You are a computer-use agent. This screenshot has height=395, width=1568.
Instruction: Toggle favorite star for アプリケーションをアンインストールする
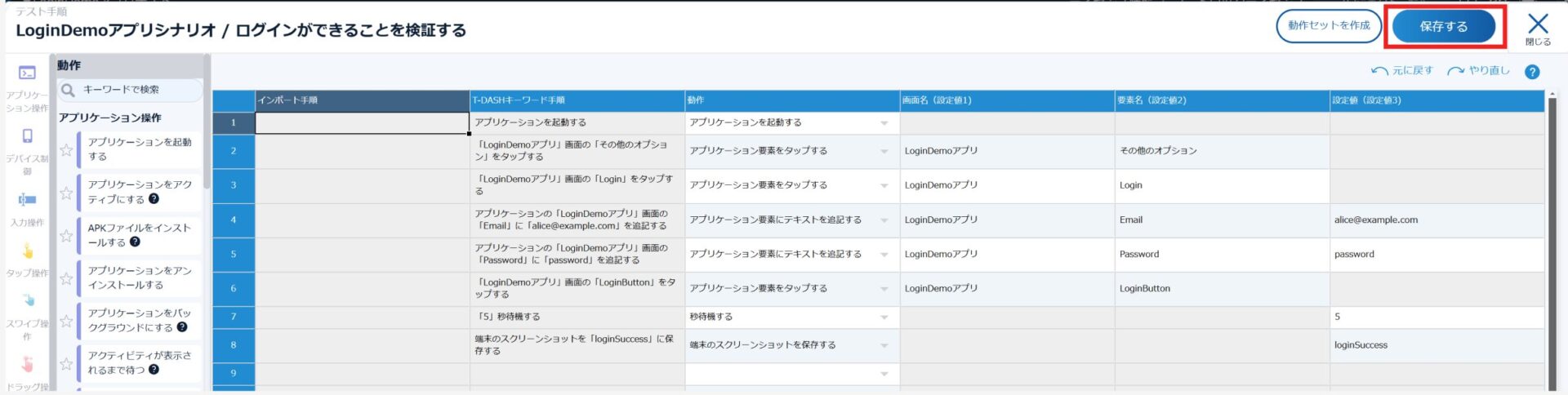[x=66, y=278]
